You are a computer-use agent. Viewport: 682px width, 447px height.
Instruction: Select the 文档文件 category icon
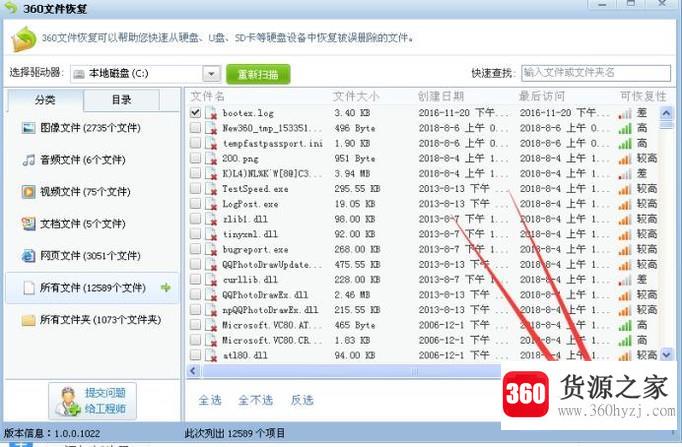[29, 224]
